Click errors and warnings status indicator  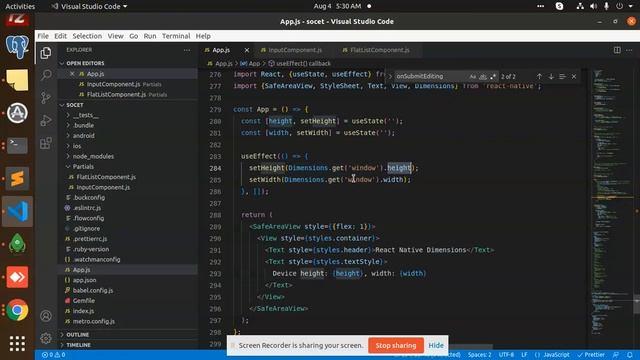53,355
